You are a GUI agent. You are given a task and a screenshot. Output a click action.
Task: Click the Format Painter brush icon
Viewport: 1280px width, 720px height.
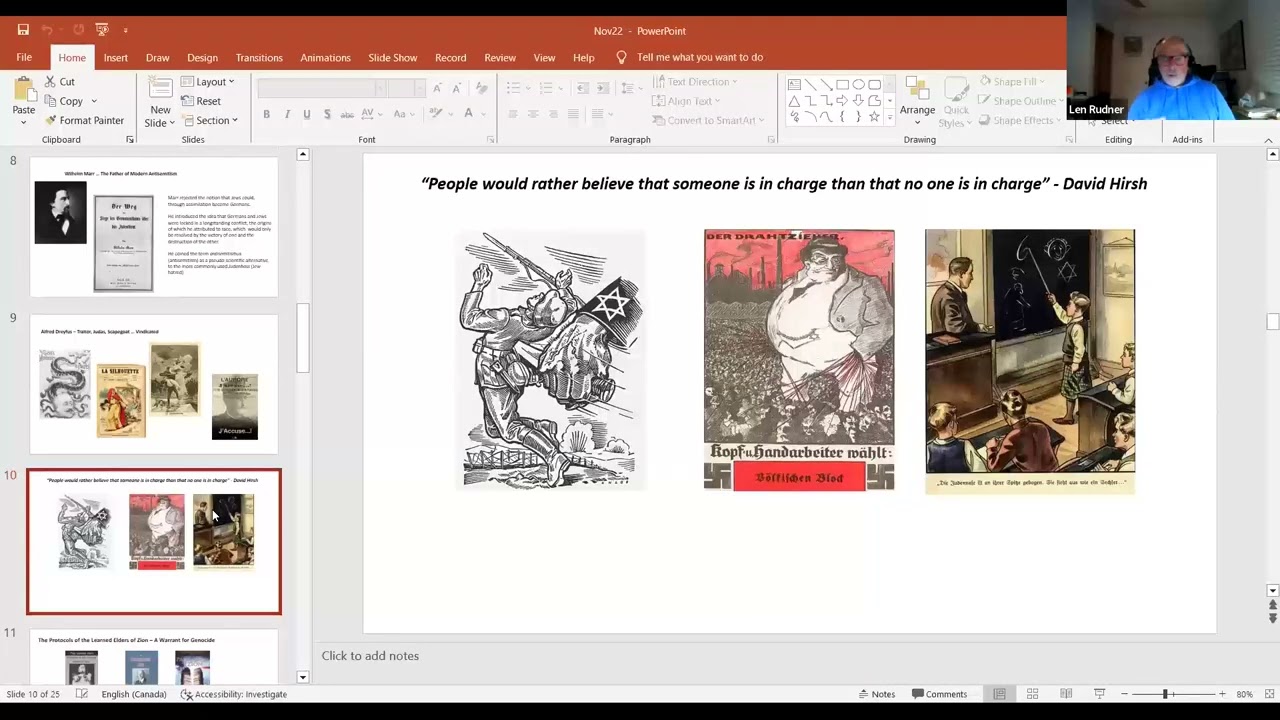(x=51, y=120)
